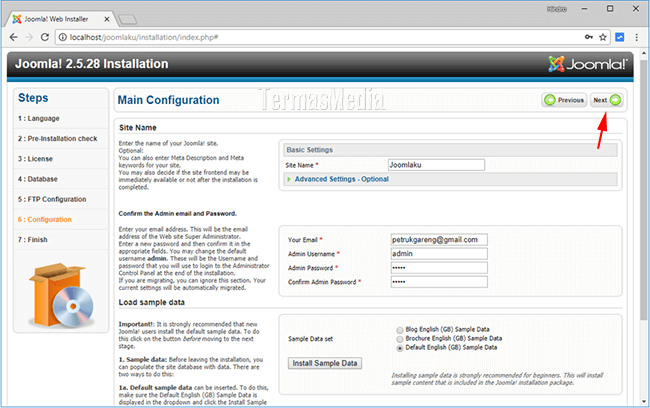The width and height of the screenshot is (650, 408).
Task: Click the Basic Settings header
Action: [x=451, y=150]
